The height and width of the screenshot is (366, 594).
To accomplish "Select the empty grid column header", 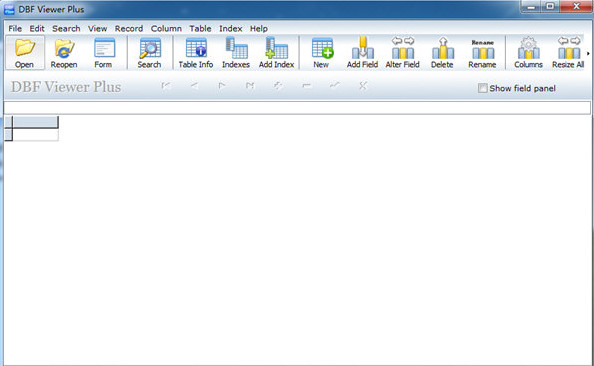I will (35, 122).
